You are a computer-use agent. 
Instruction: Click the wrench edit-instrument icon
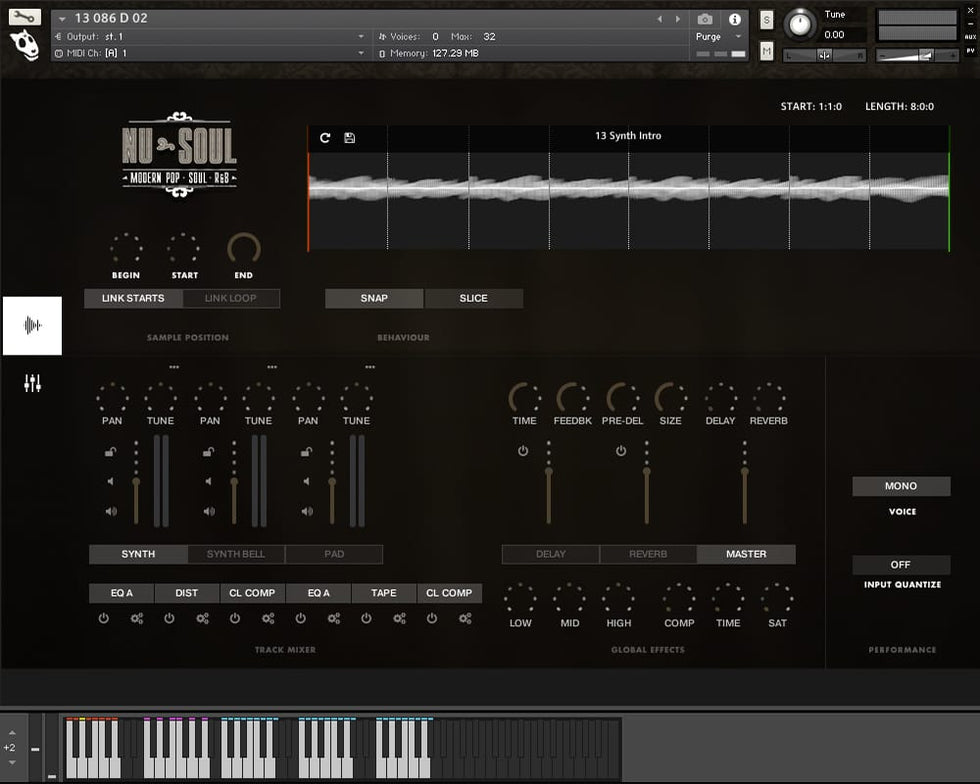point(24,17)
